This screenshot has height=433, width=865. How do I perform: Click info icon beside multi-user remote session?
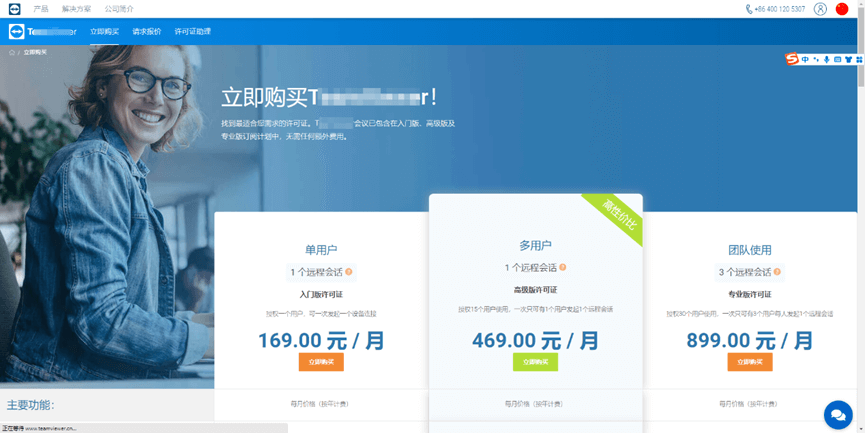pyautogui.click(x=563, y=267)
